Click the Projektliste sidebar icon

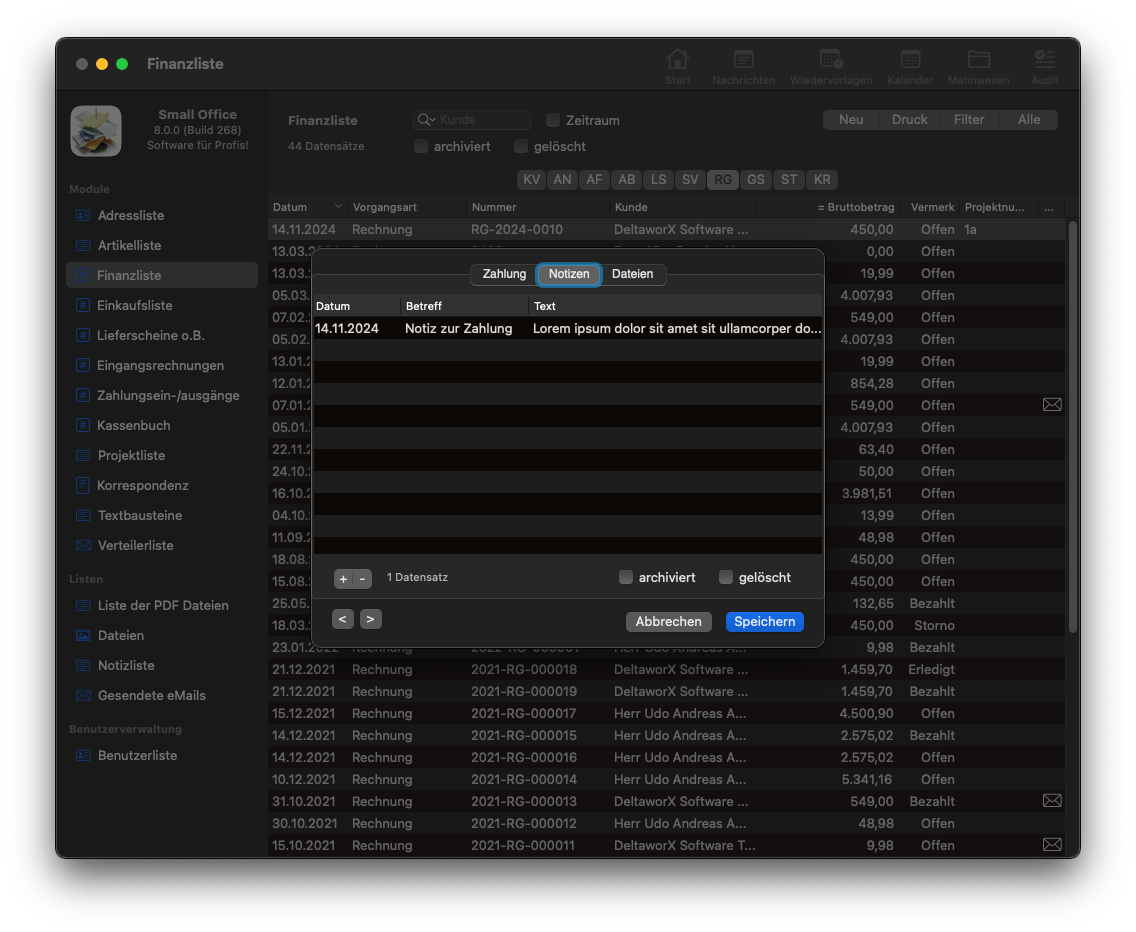(x=83, y=456)
